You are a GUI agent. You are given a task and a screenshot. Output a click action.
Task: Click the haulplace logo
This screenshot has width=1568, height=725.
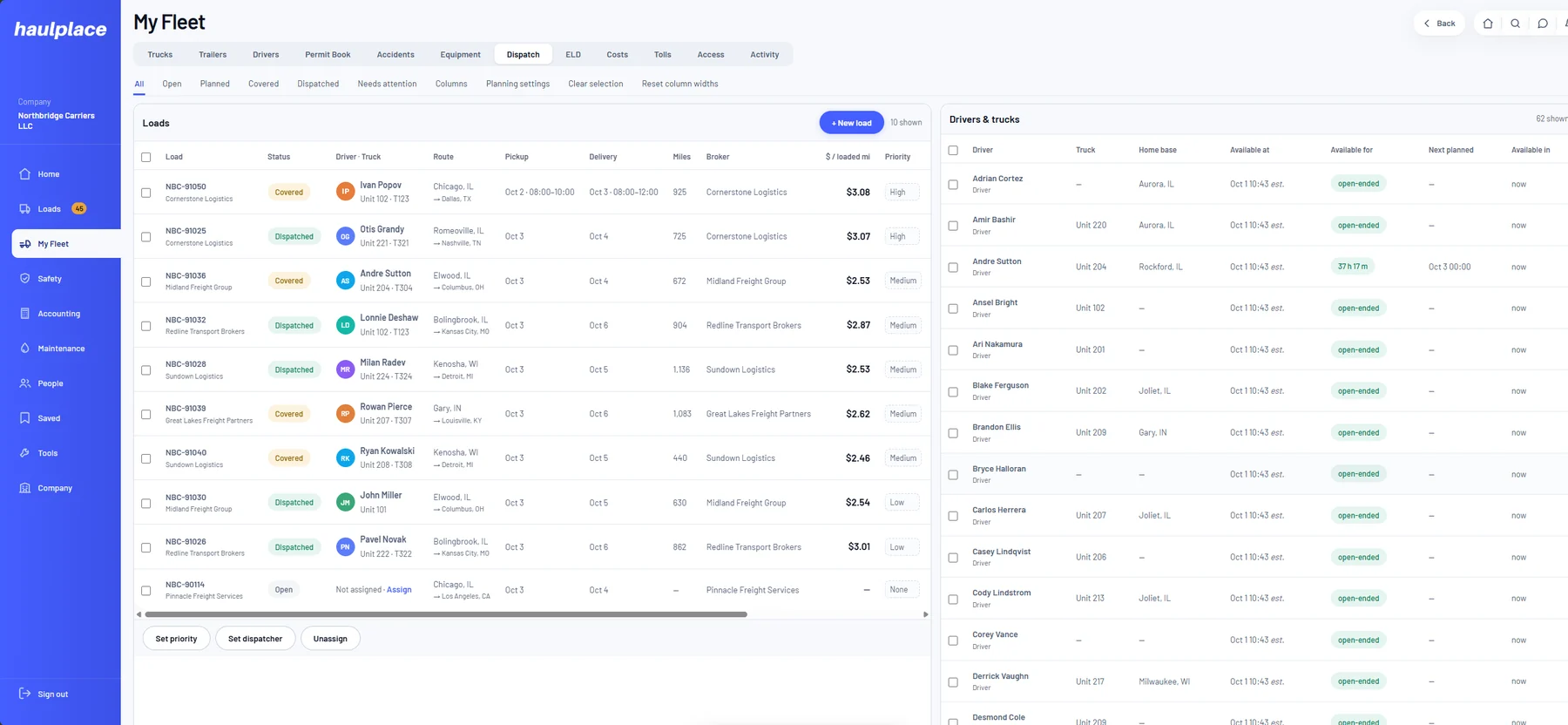(60, 30)
